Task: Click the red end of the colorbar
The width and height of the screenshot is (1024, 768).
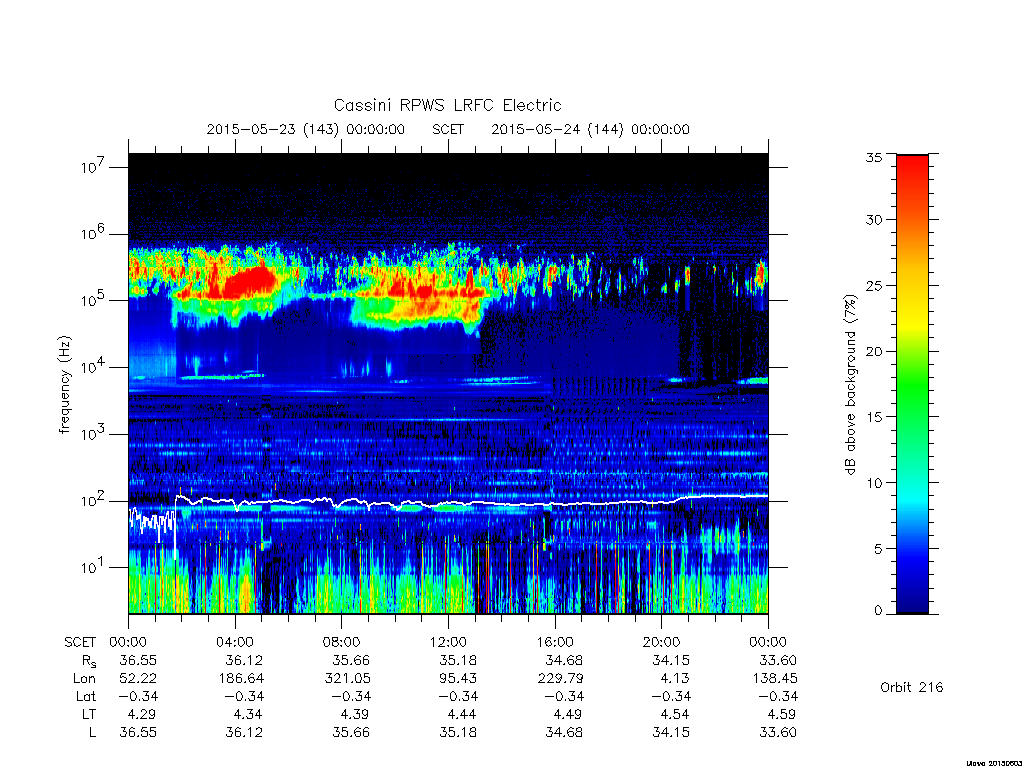Action: 912,171
